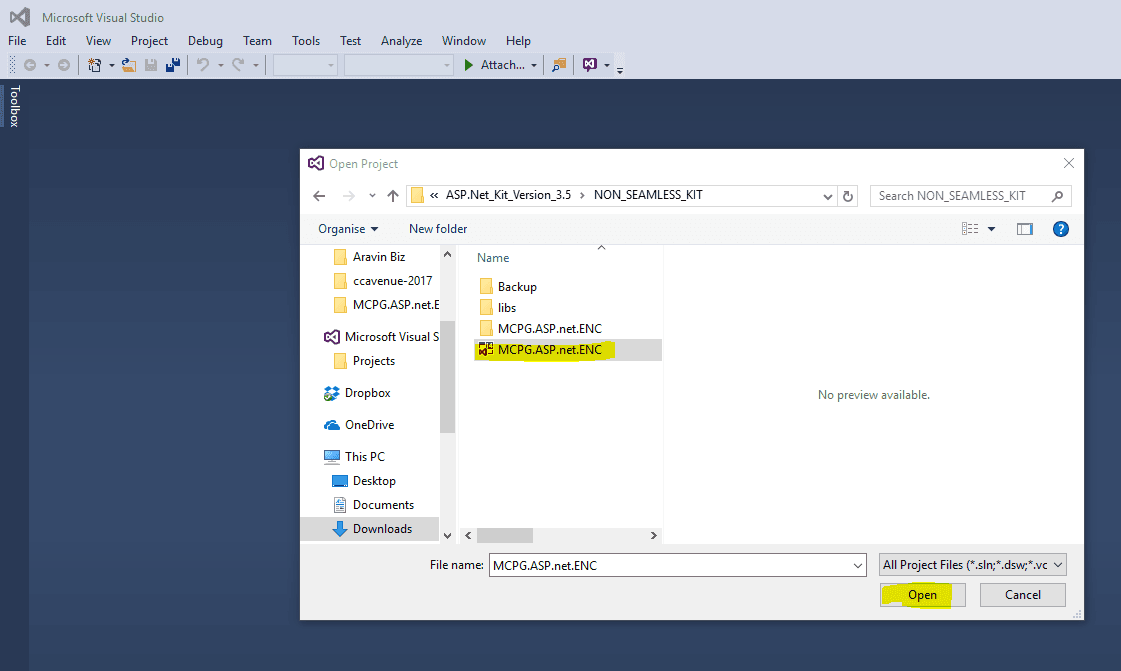Click the file list horizontal scrollbar thumb

click(x=505, y=535)
